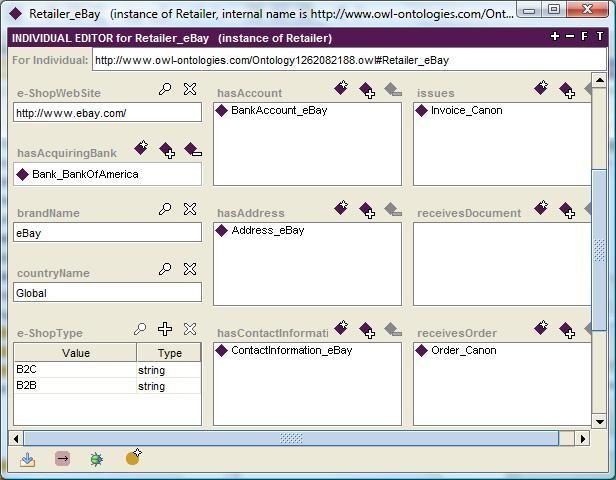The image size is (616, 480).
Task: Click the e-ShopWebSite view/search icon
Action: pyautogui.click(x=165, y=89)
